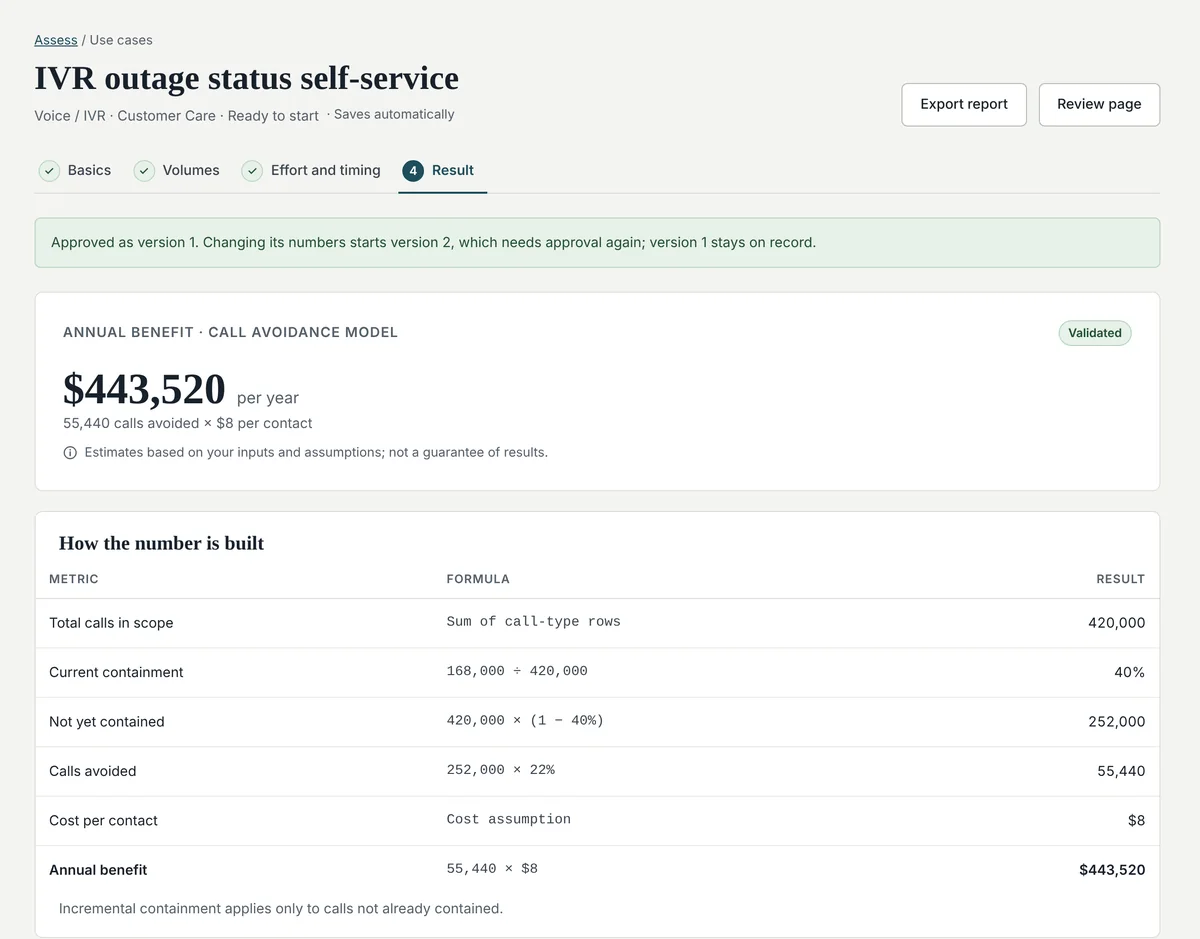The width and height of the screenshot is (1200, 939).
Task: Open the Review page button
Action: tap(1099, 104)
